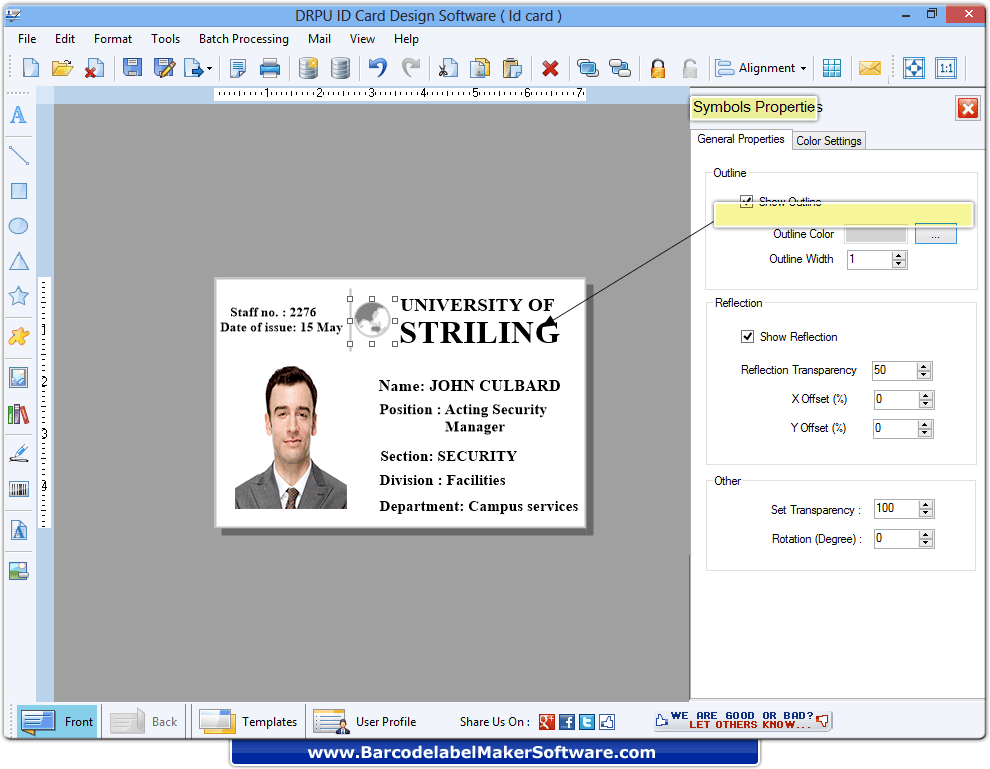Click the Fit to window icon
Viewport: 990px width, 769px height.
coord(914,68)
